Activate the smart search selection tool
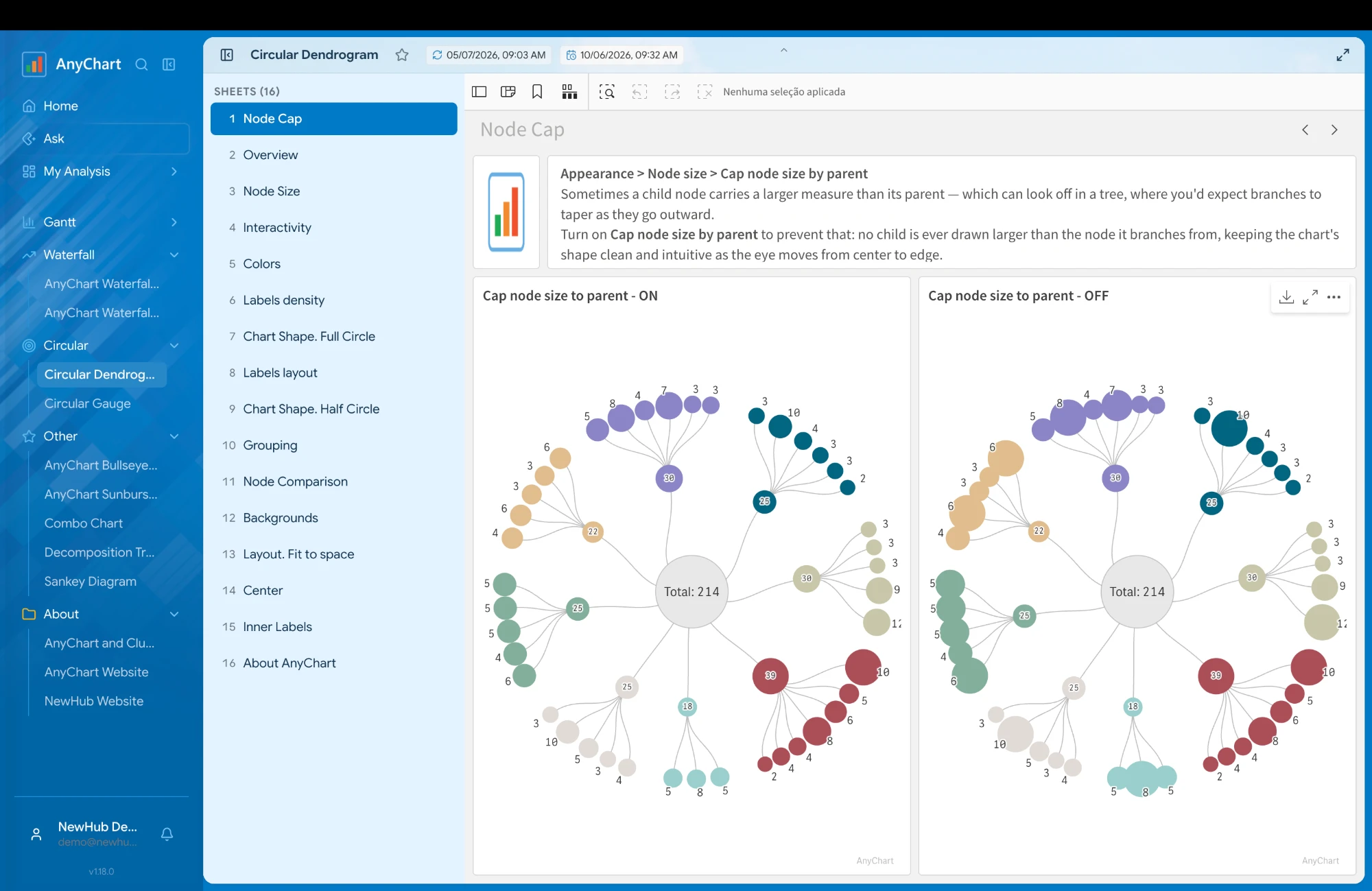 click(607, 92)
